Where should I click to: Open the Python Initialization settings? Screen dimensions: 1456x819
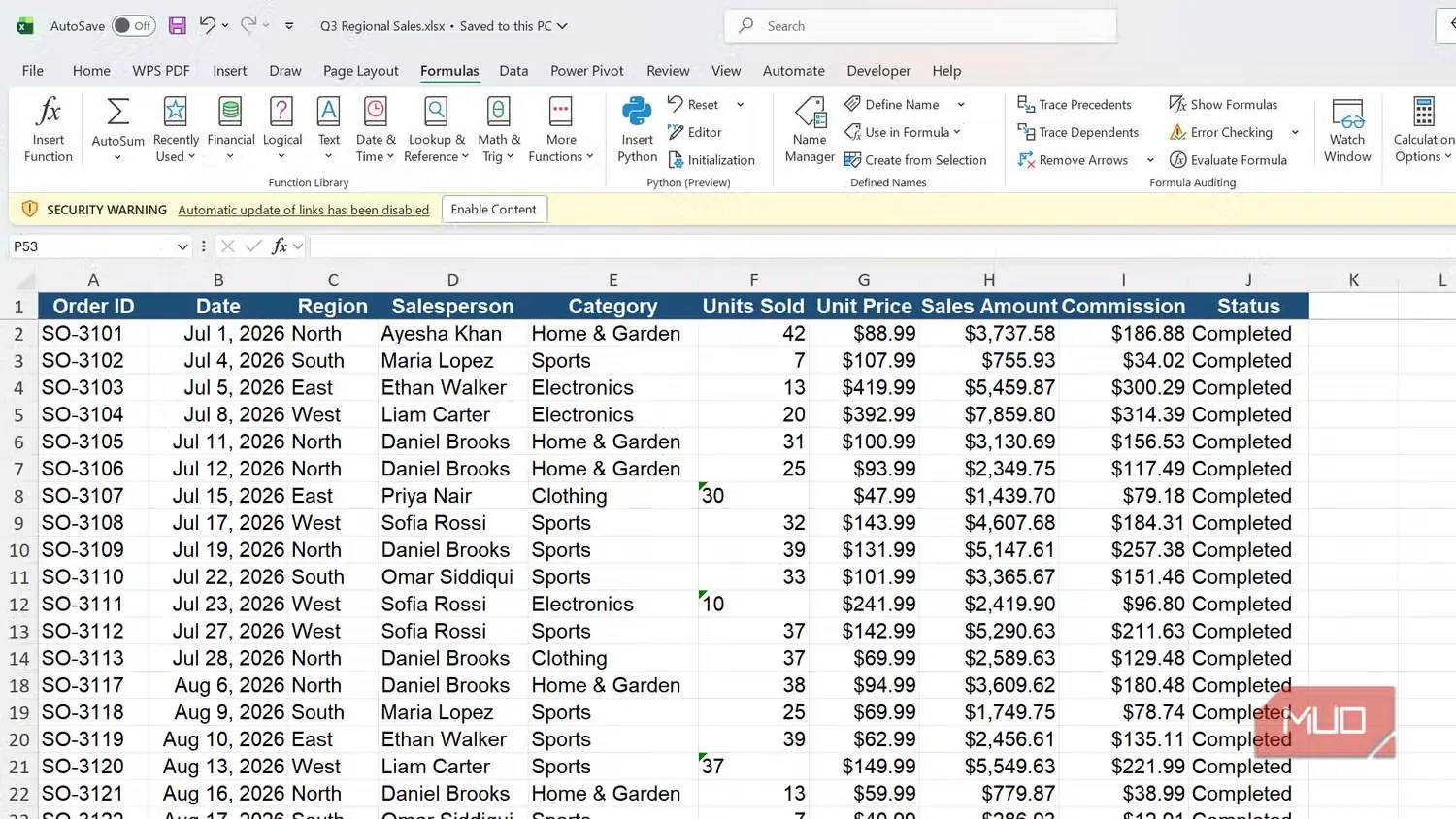click(x=711, y=160)
